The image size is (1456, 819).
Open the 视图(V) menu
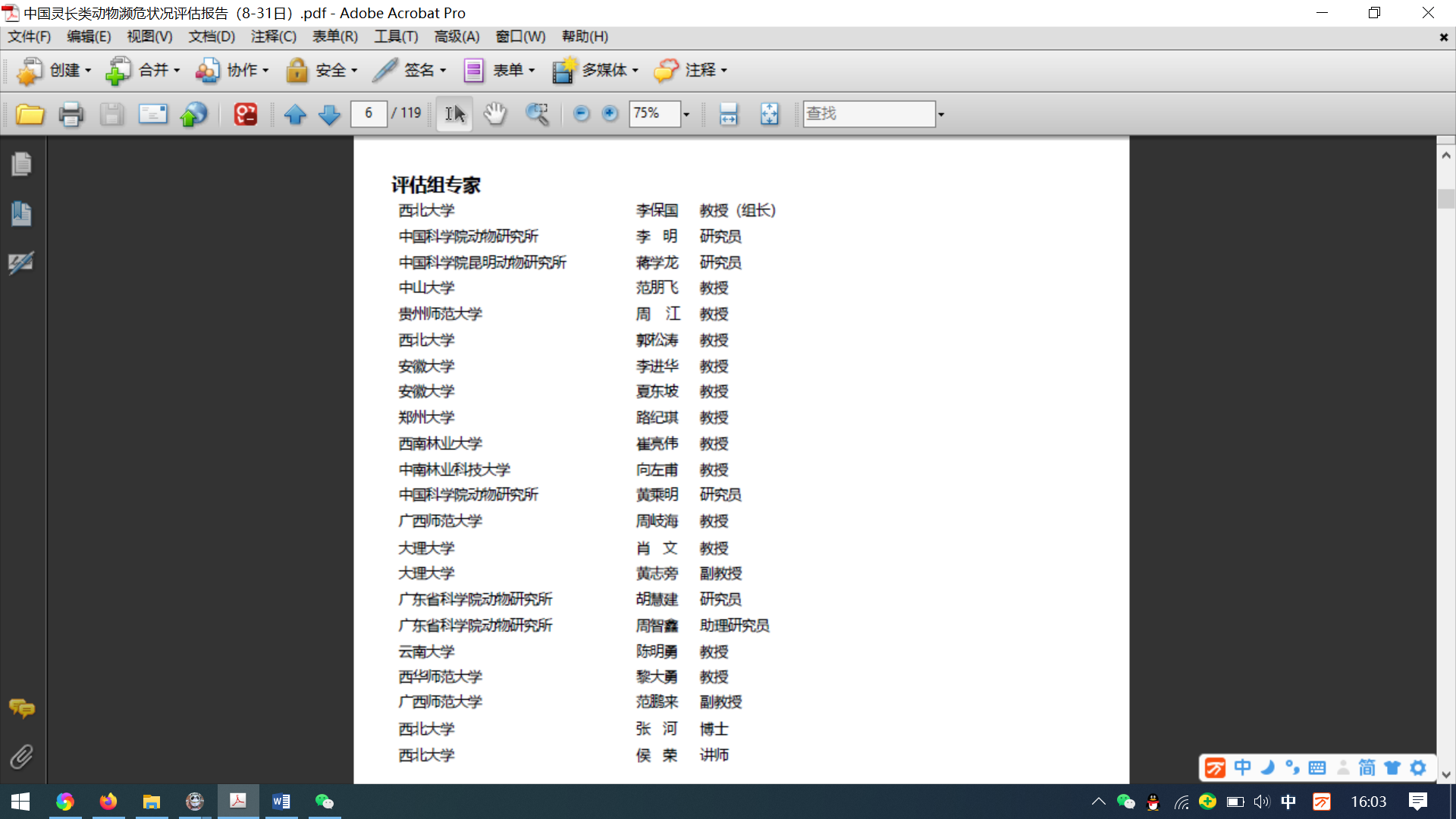click(149, 36)
